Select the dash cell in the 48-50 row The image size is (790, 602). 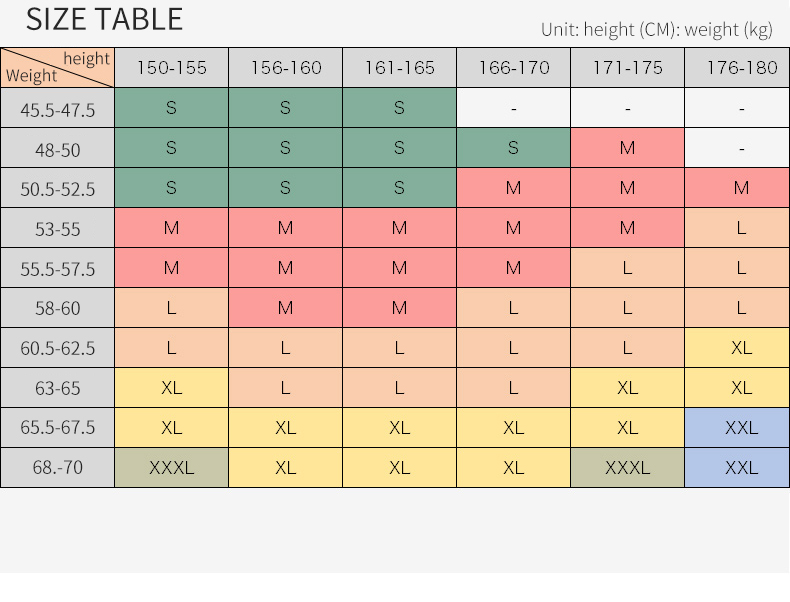pos(741,148)
